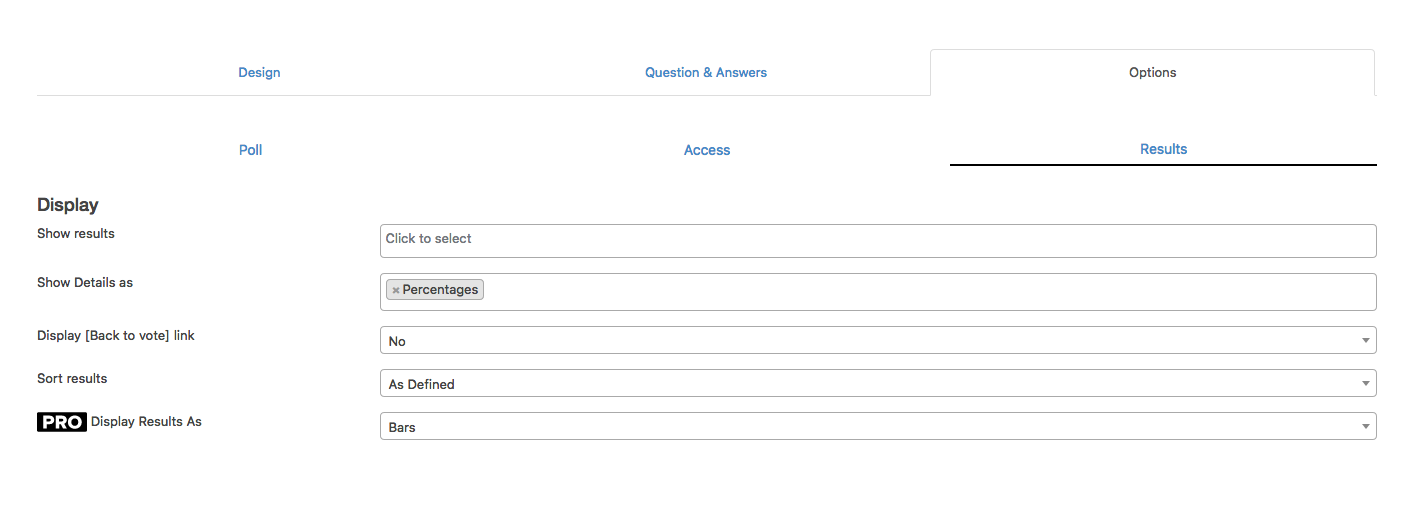
Task: Click the 'Display [Back to vote] link' label
Action: pyautogui.click(x=116, y=336)
